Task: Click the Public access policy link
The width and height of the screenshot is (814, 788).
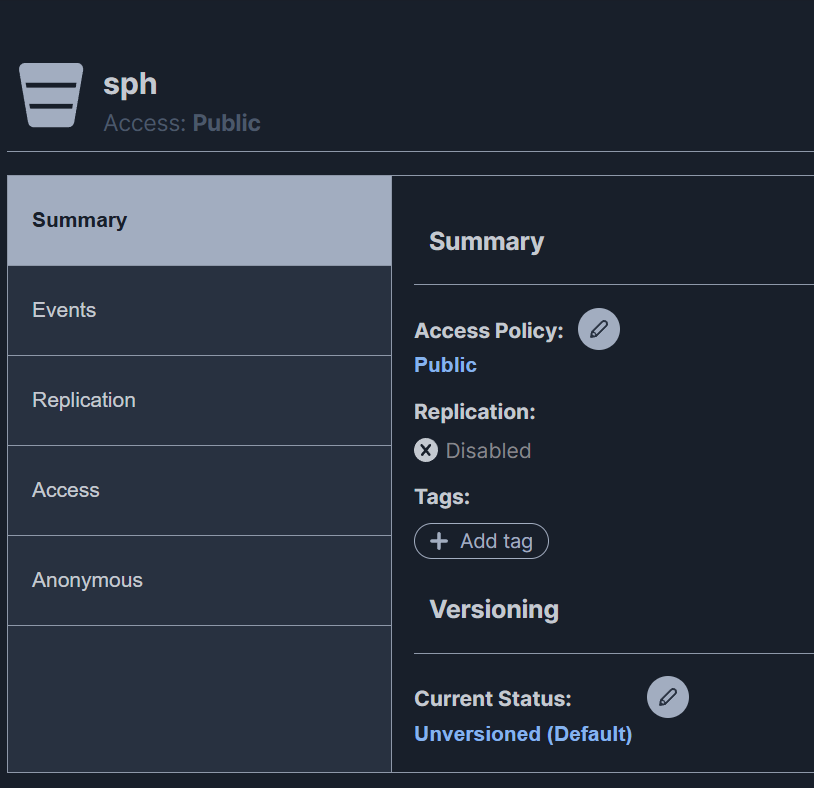Action: 445,365
